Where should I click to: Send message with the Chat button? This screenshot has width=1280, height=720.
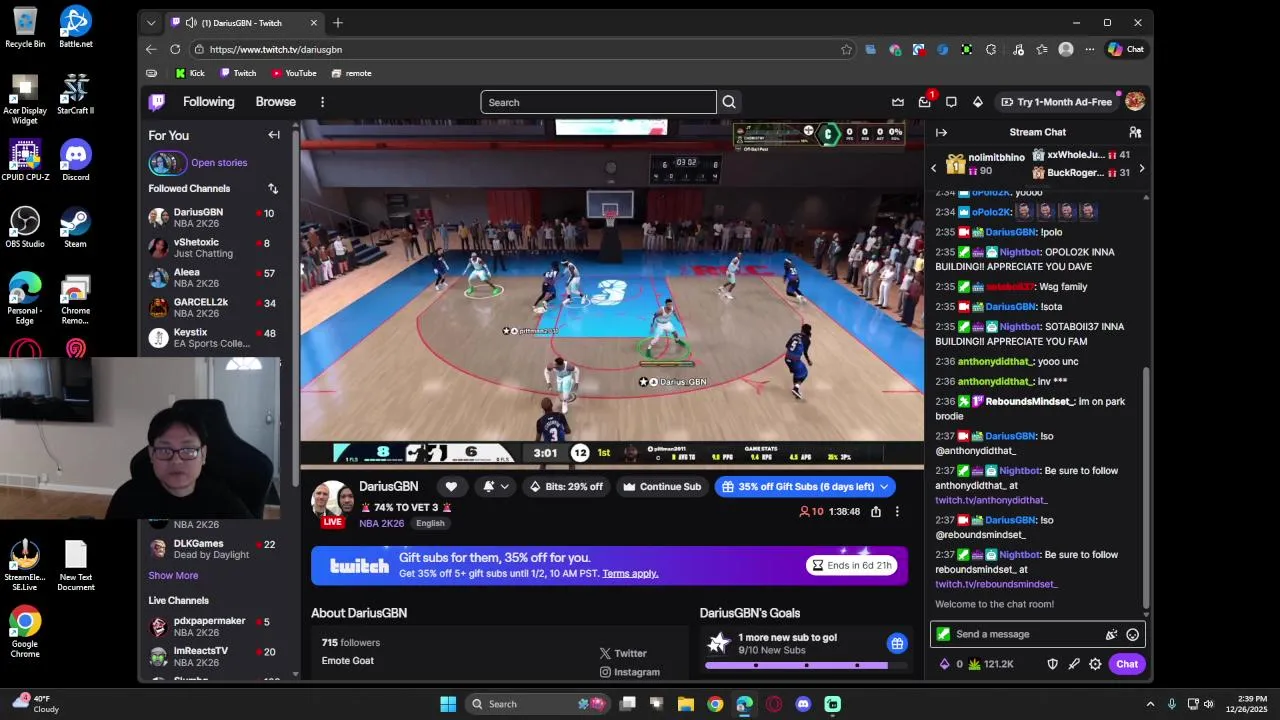1127,664
